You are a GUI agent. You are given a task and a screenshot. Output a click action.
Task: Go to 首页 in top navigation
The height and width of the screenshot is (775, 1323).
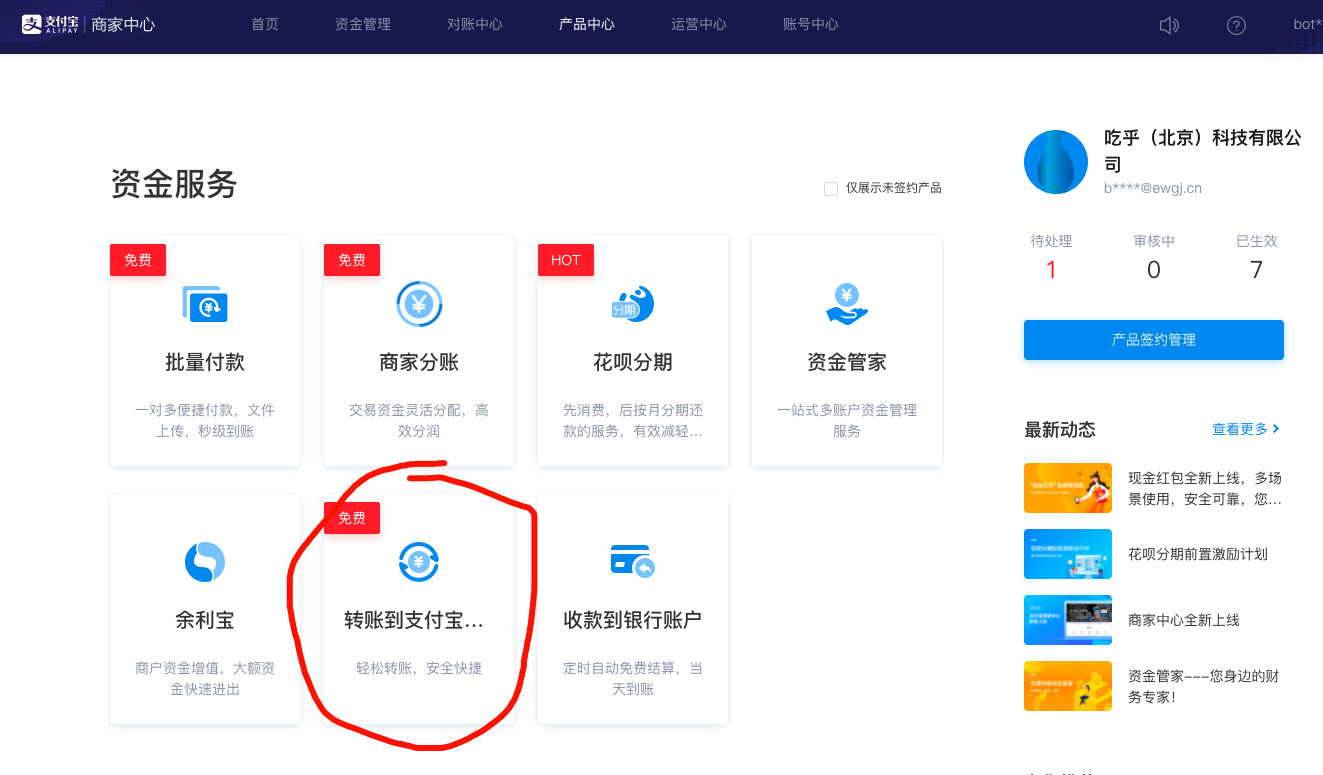(x=265, y=24)
